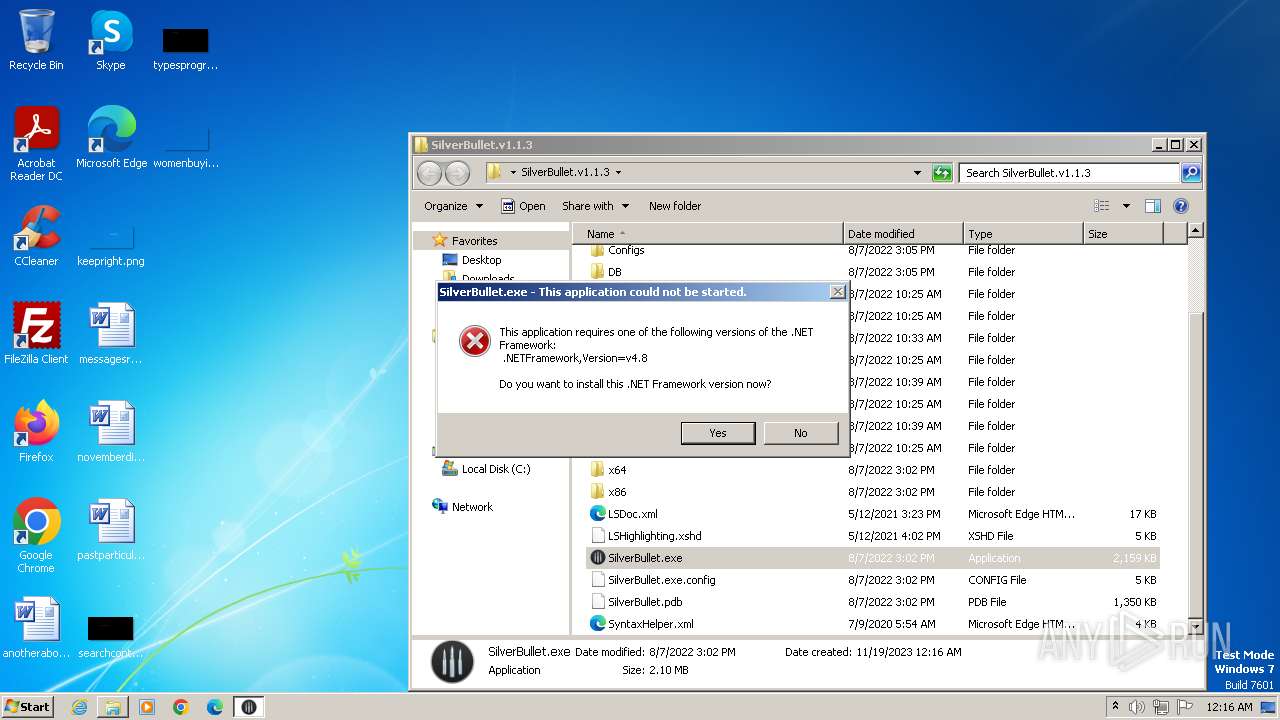Open address bar history dropdown
The width and height of the screenshot is (1280, 720).
point(917,173)
